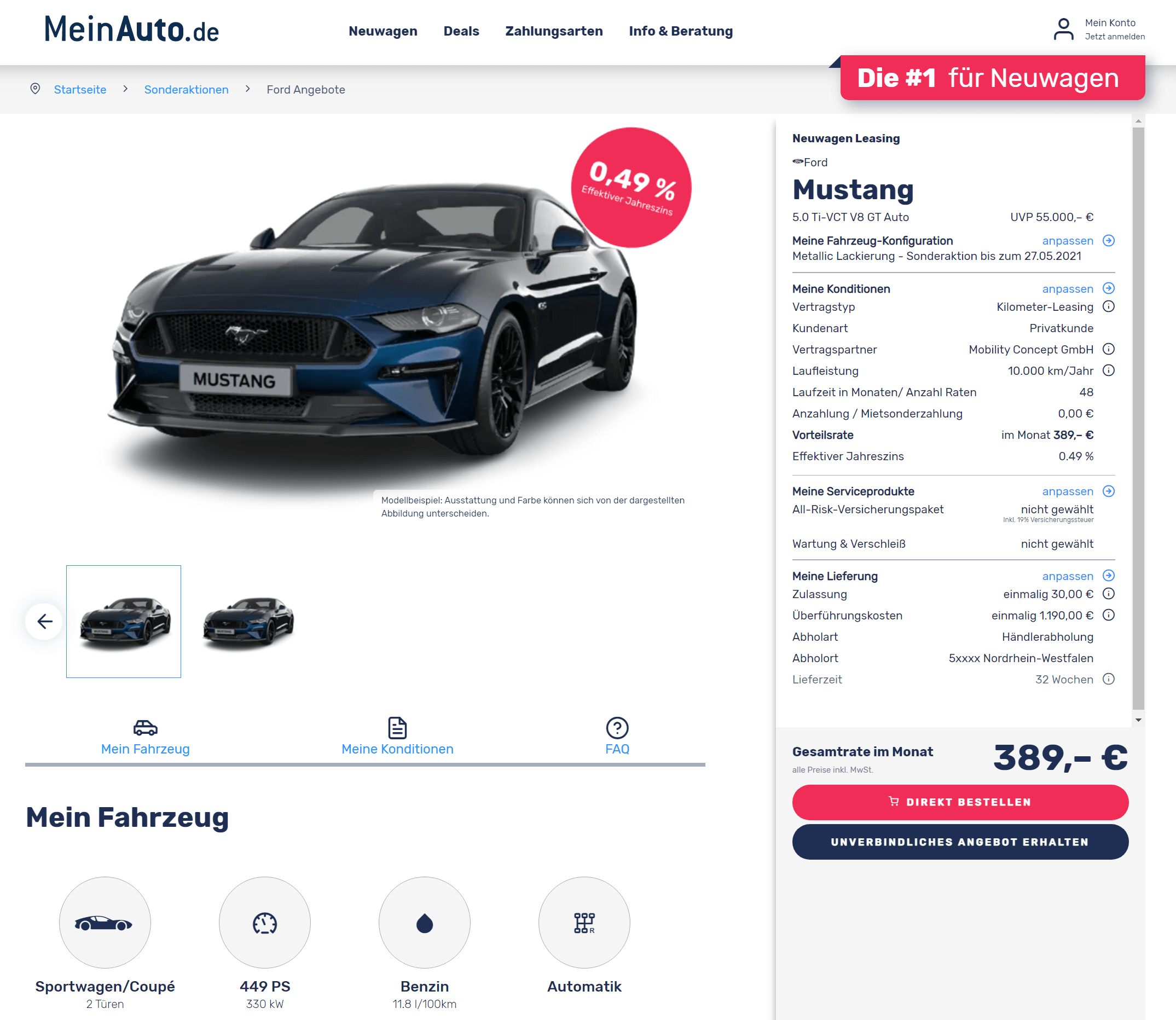The height and width of the screenshot is (1020, 1176).
Task: Click the info icon next to Lieferzeit
Action: pyautogui.click(x=1108, y=679)
